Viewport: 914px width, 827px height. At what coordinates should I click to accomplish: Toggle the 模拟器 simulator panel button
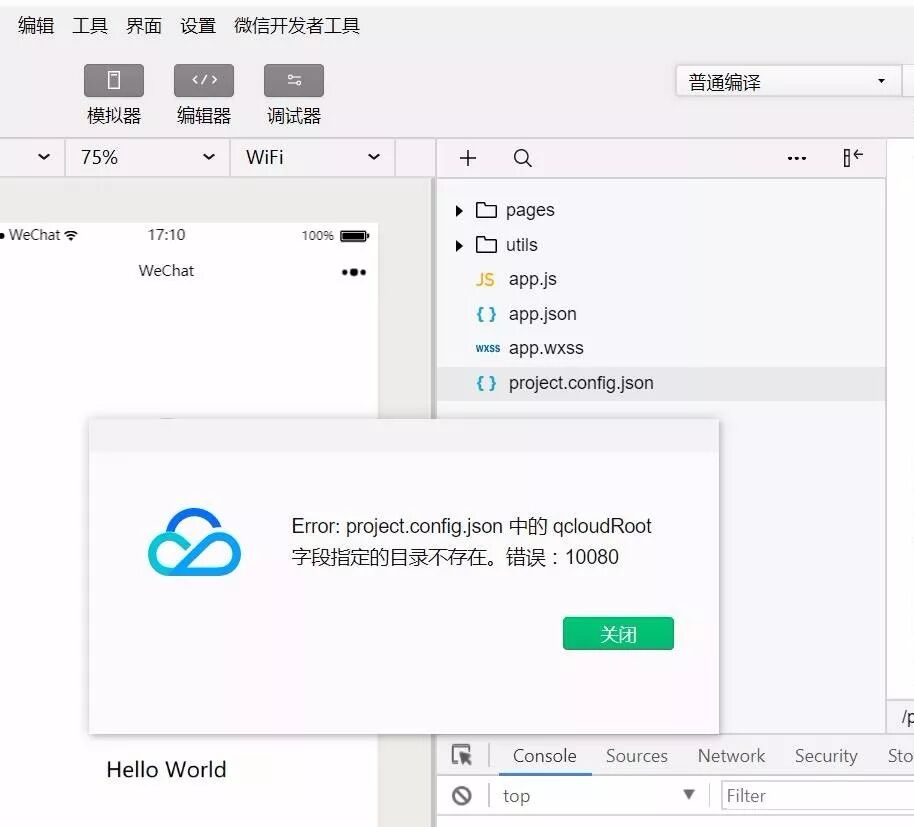click(x=114, y=80)
